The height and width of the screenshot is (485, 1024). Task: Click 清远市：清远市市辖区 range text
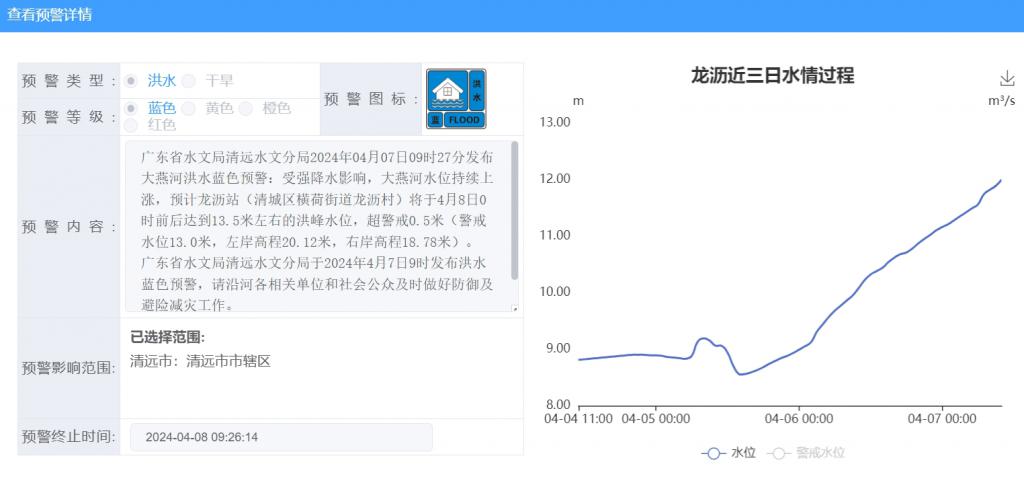point(200,361)
